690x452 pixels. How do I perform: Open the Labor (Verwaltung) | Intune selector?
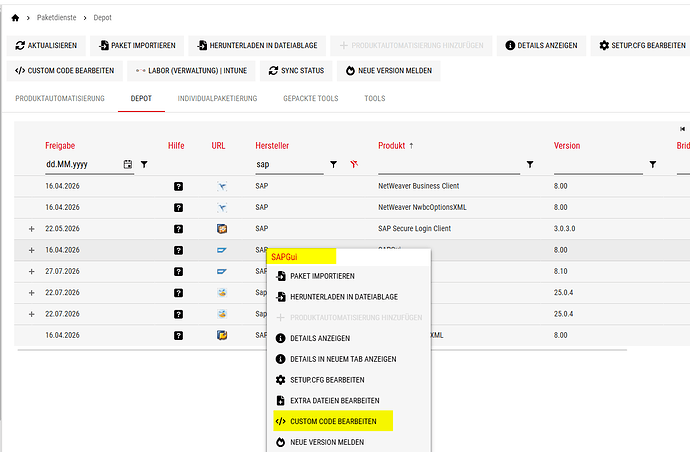click(191, 70)
